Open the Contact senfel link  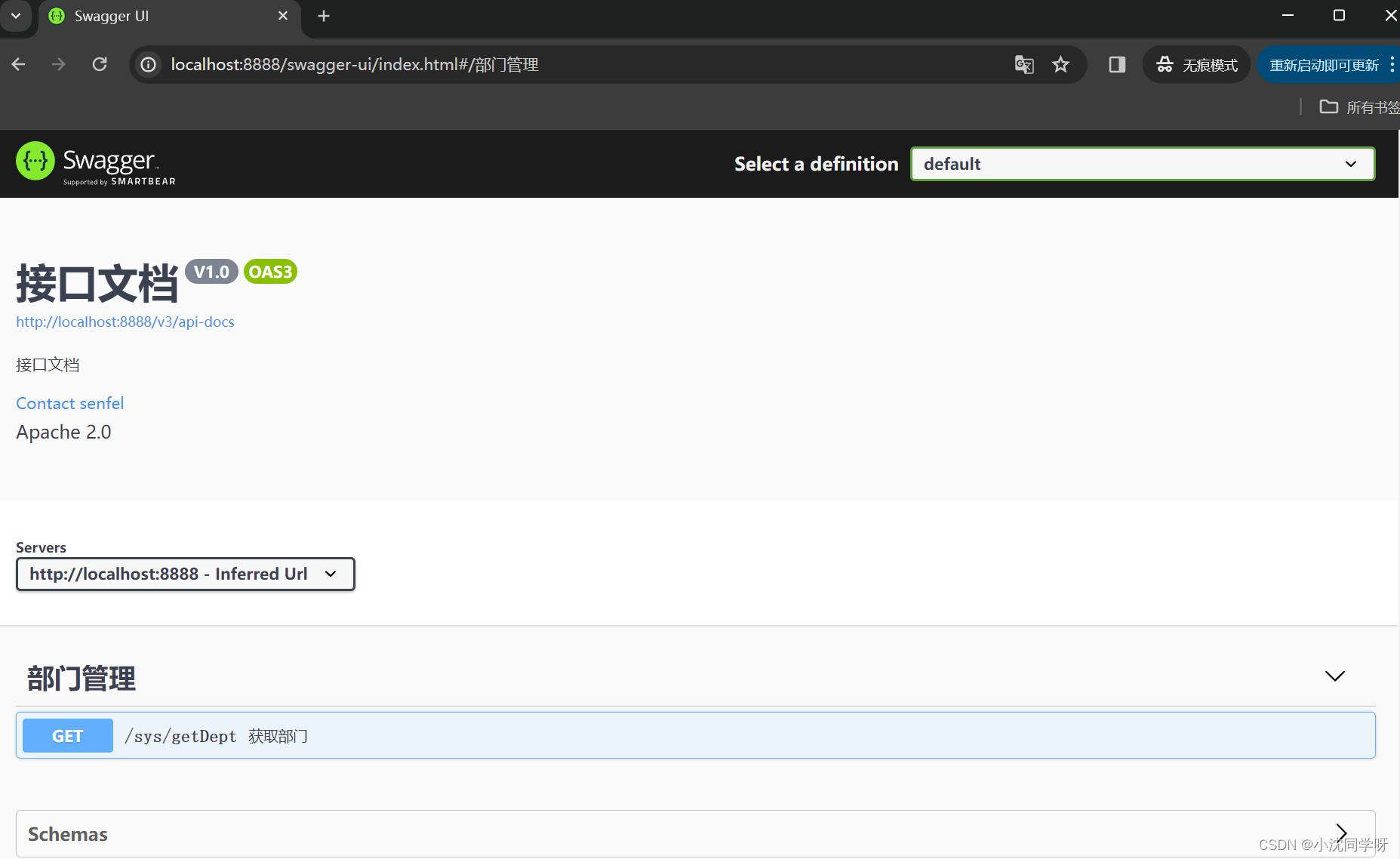pos(69,403)
